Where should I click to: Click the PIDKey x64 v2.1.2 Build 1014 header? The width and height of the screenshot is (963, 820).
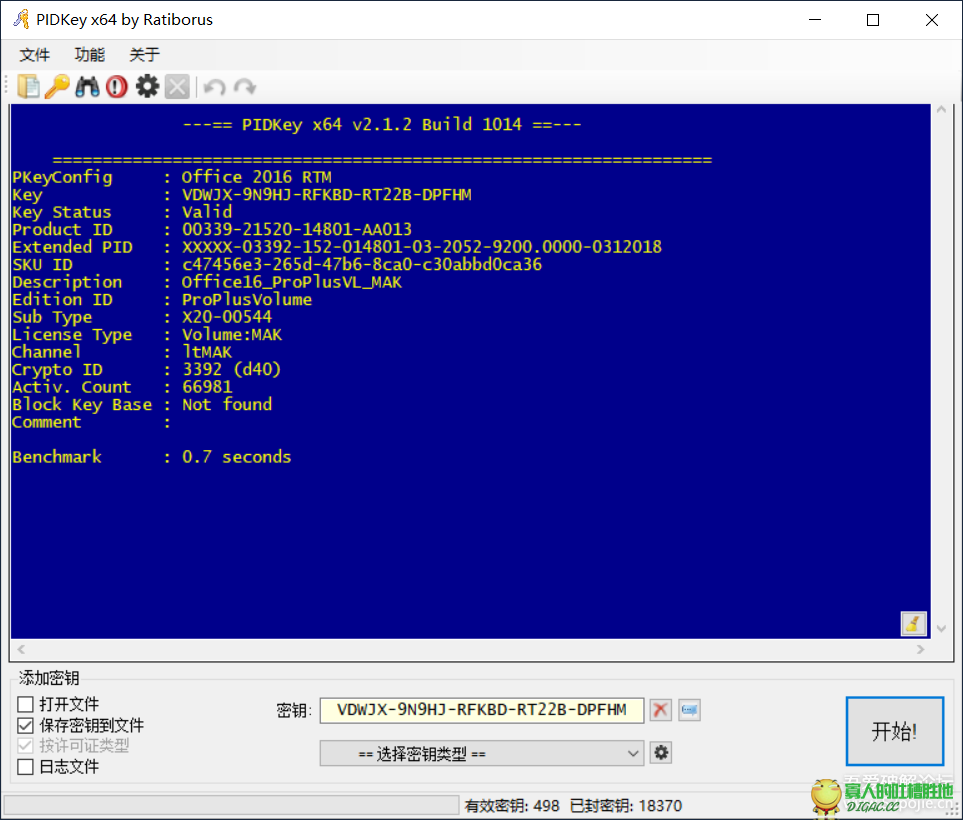coord(382,125)
